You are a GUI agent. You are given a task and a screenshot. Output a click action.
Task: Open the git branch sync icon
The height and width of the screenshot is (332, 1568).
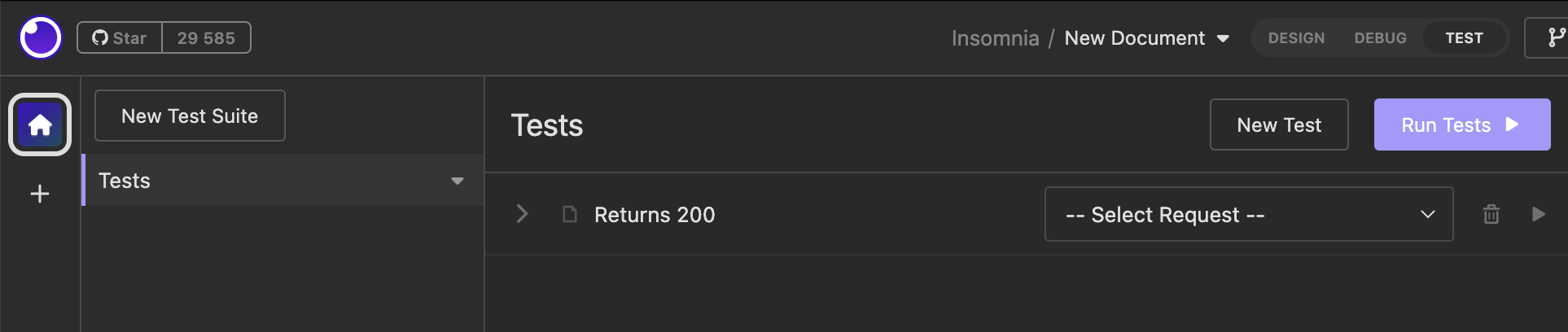[x=1556, y=38]
